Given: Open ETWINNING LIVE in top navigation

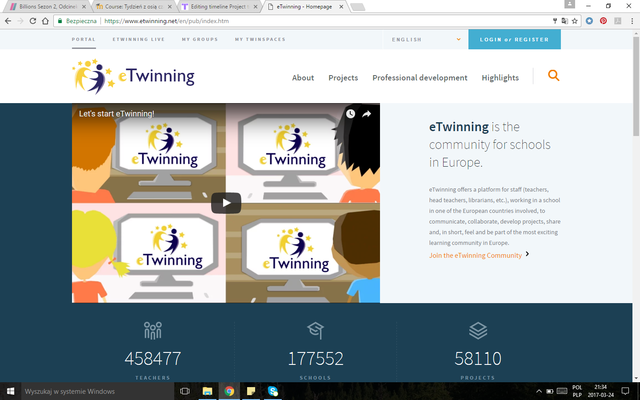Looking at the screenshot, I should tap(139, 40).
